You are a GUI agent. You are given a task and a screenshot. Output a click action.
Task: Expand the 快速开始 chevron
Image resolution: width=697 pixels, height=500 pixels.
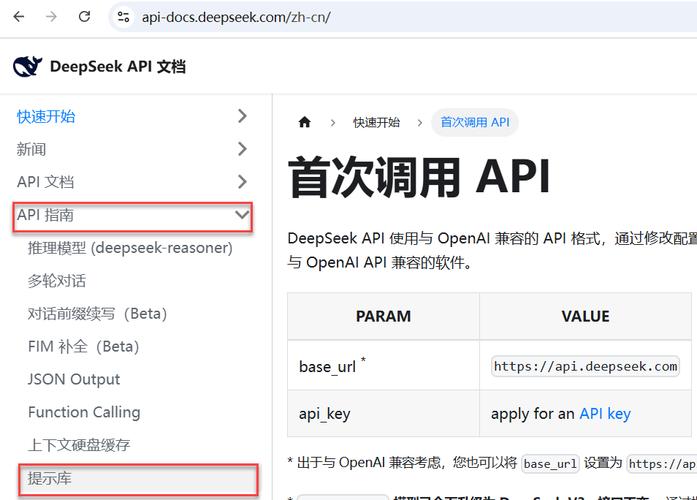pos(242,116)
